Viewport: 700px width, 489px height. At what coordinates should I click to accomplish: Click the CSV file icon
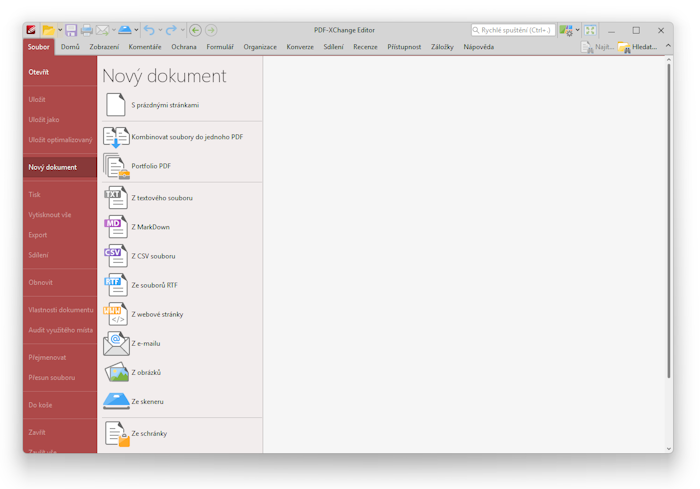(116, 256)
